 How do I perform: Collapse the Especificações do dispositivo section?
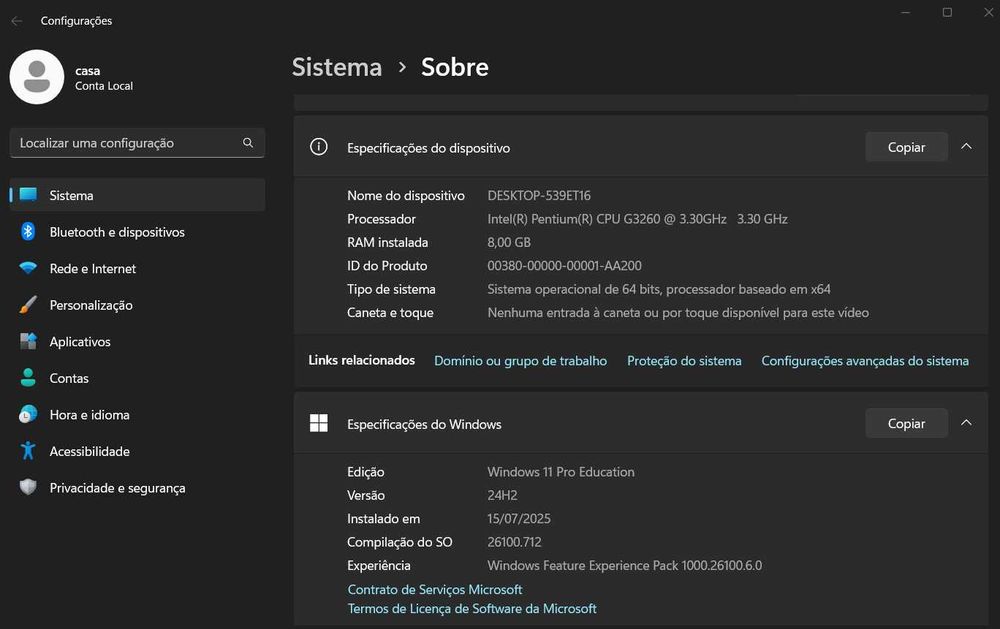966,147
